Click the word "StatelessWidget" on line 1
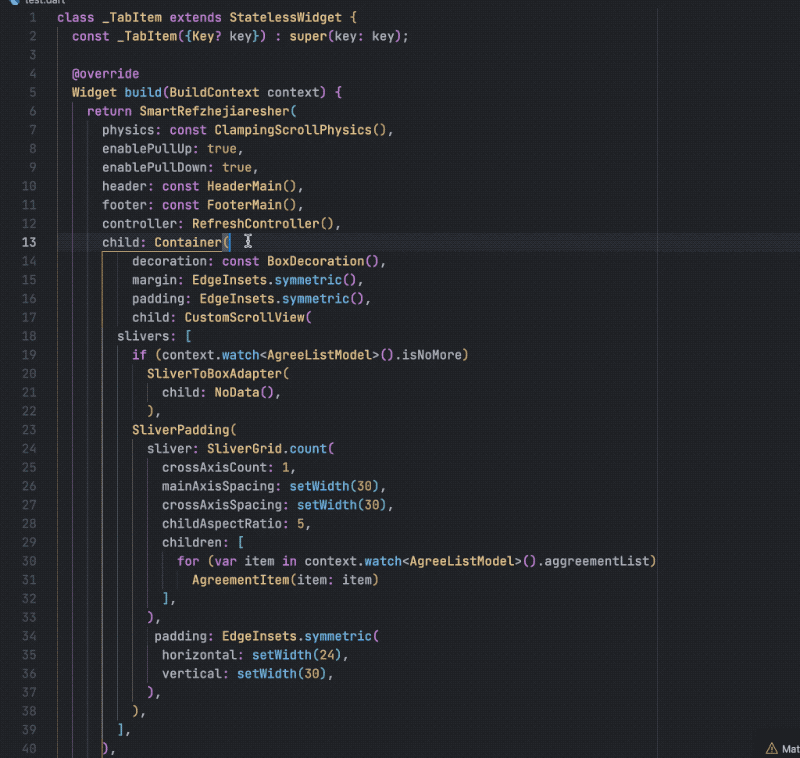Screen dimensions: 800x758 coord(285,17)
